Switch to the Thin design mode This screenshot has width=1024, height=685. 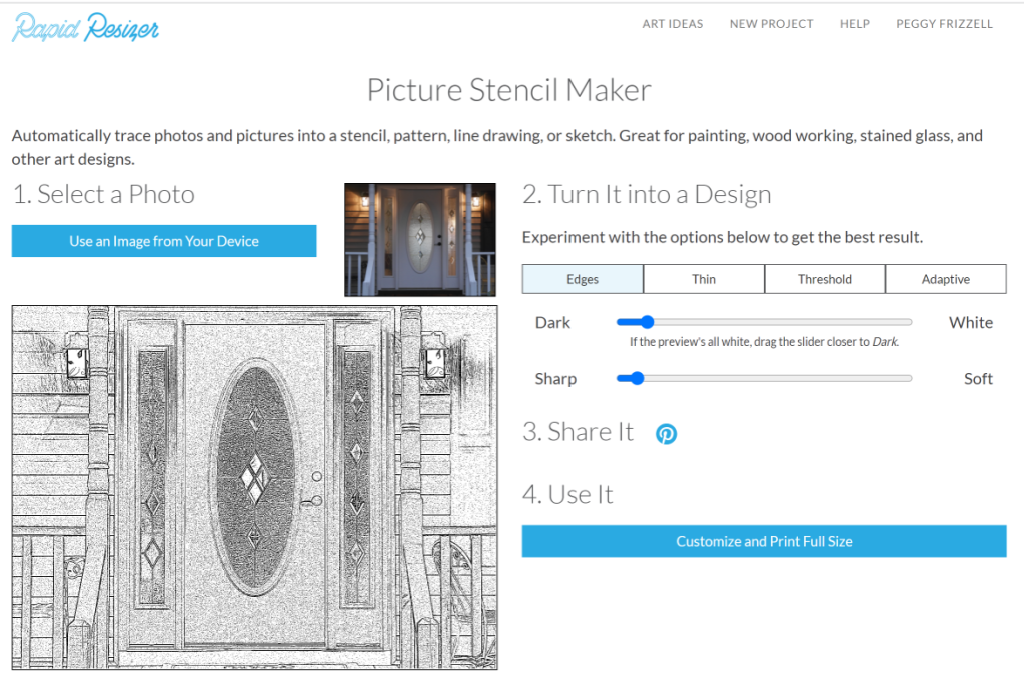(704, 279)
